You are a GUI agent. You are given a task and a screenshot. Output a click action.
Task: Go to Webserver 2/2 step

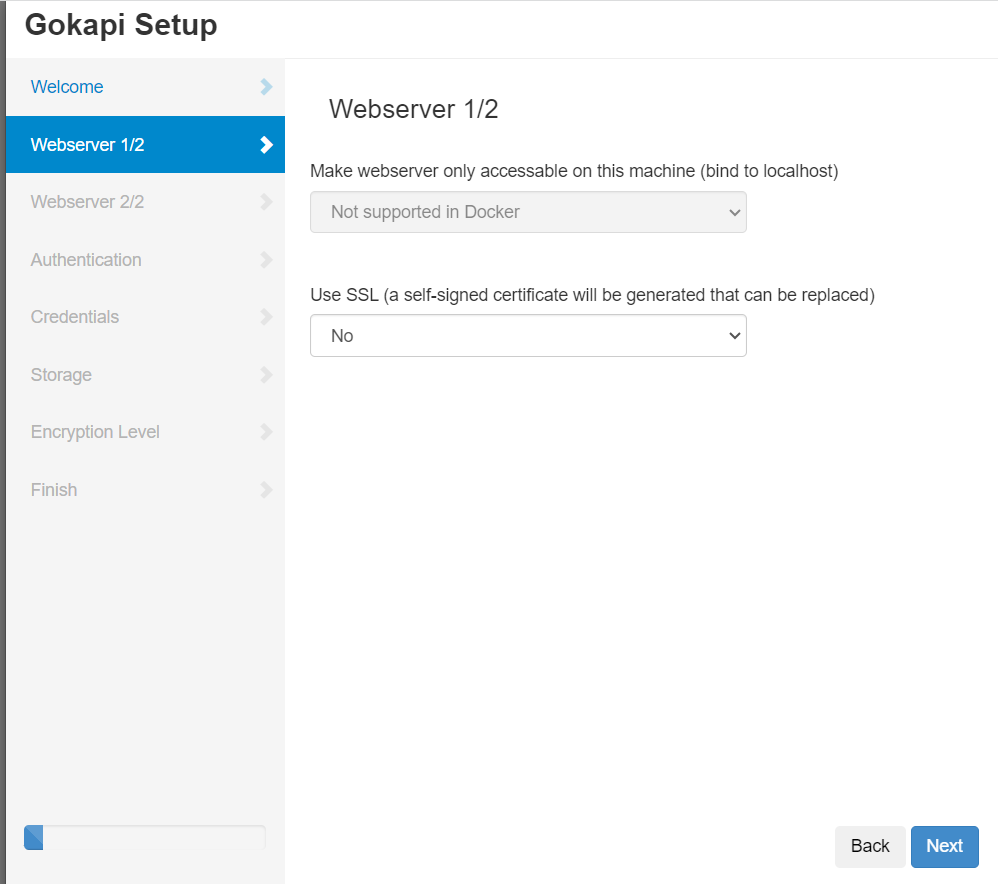coord(145,202)
